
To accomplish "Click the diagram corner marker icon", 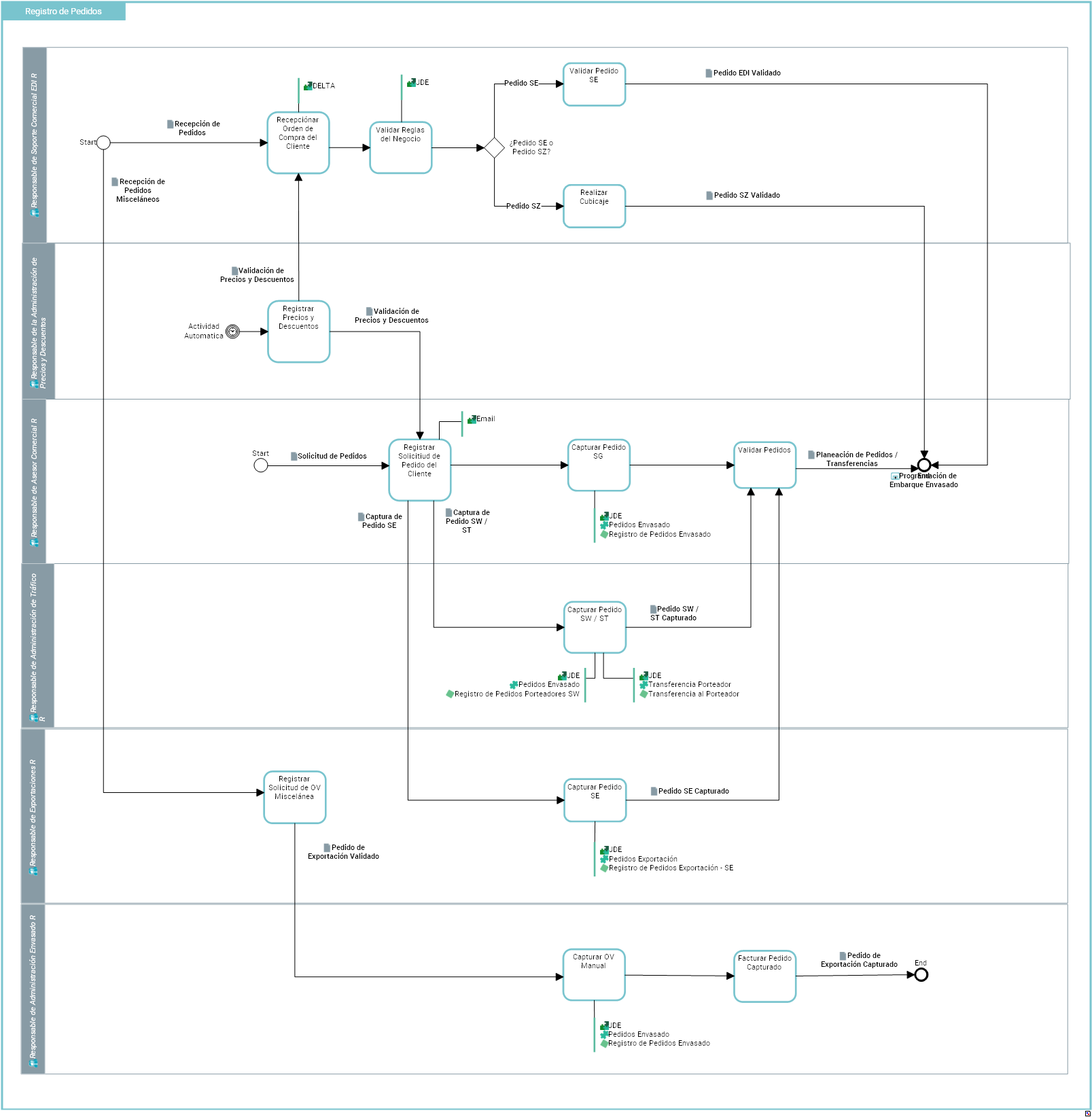I will (x=1088, y=1113).
